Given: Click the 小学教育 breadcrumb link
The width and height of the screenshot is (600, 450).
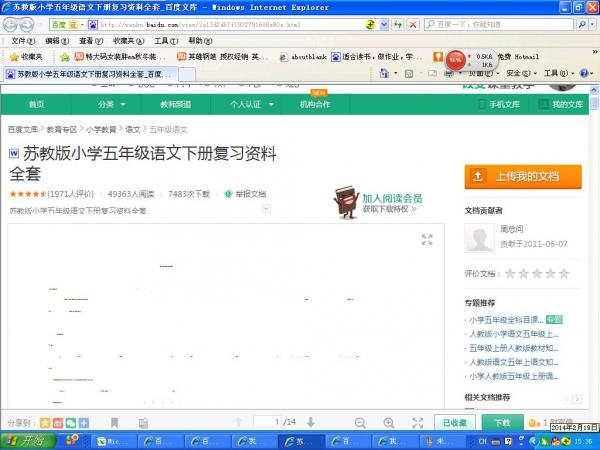Looking at the screenshot, I should (x=101, y=130).
